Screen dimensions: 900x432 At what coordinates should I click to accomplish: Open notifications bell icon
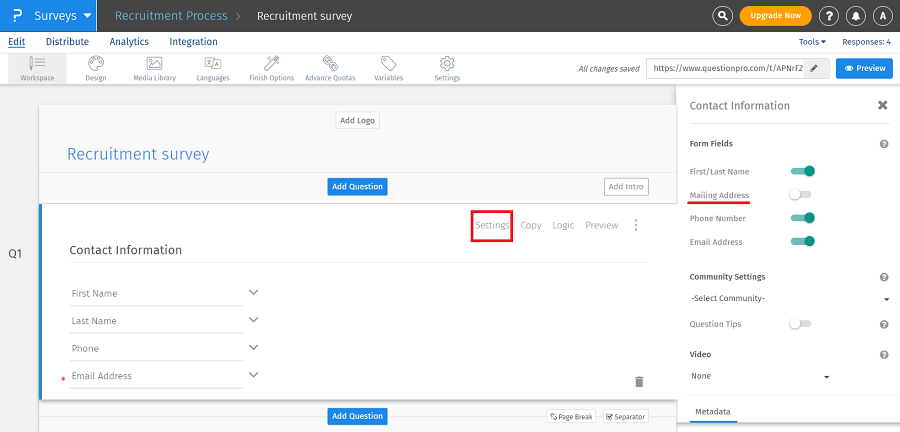point(856,16)
